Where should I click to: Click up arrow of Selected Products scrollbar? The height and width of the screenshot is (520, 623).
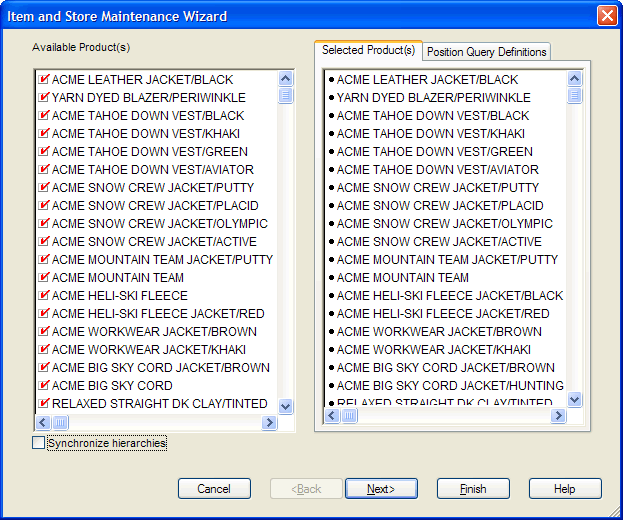click(x=575, y=79)
